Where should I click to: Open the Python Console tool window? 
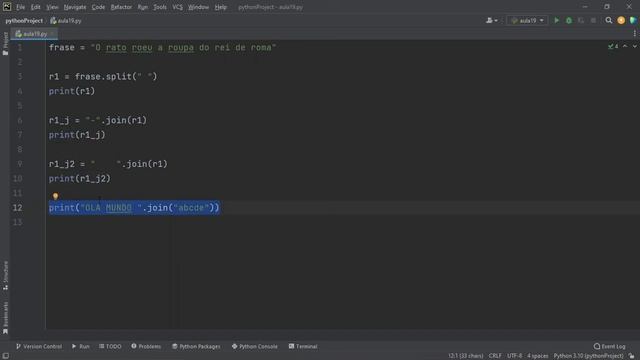click(254, 346)
